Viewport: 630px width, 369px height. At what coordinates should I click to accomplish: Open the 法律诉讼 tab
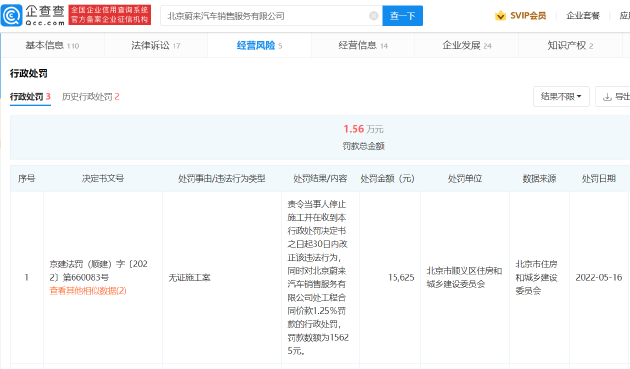(155, 45)
